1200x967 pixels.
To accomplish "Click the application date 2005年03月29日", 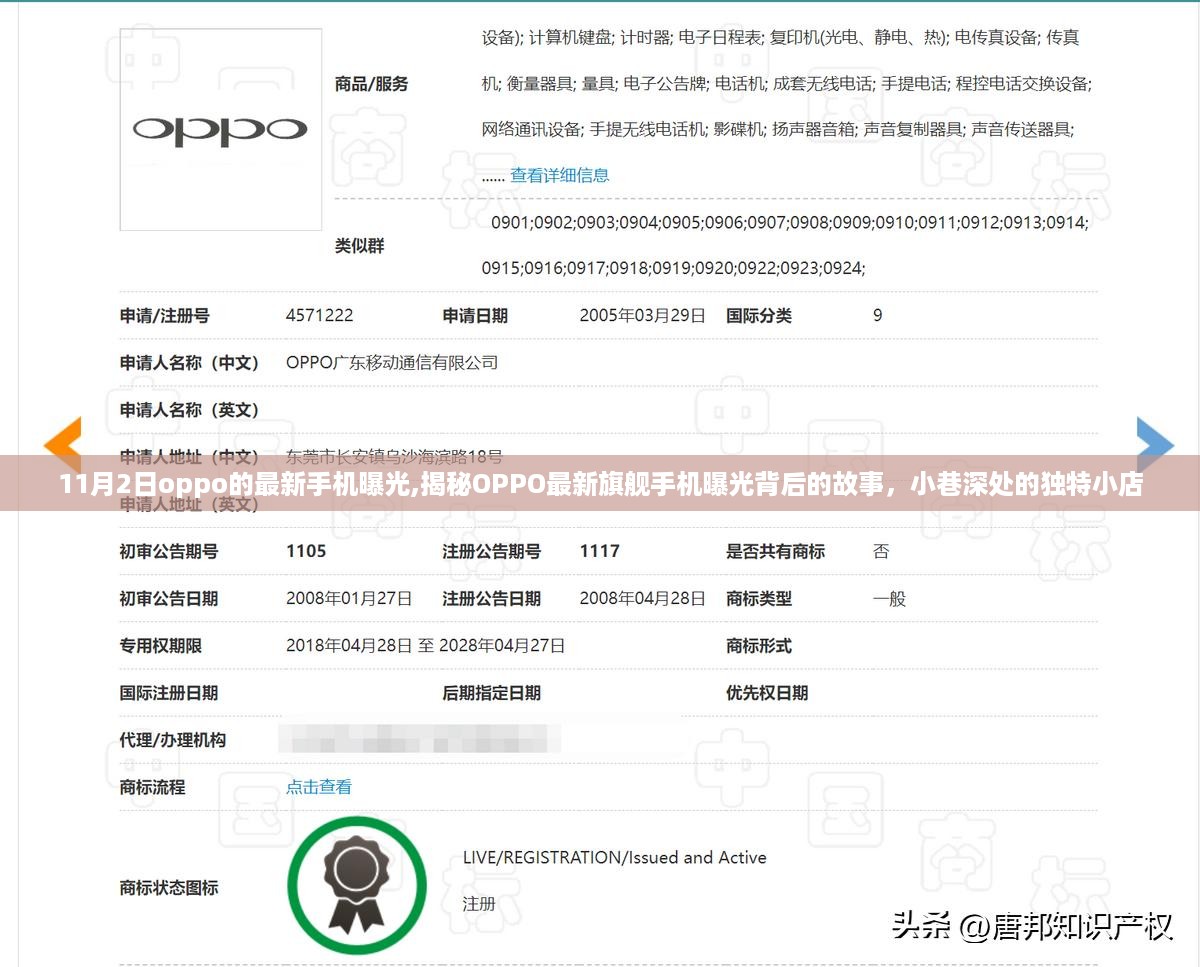I will tap(642, 315).
